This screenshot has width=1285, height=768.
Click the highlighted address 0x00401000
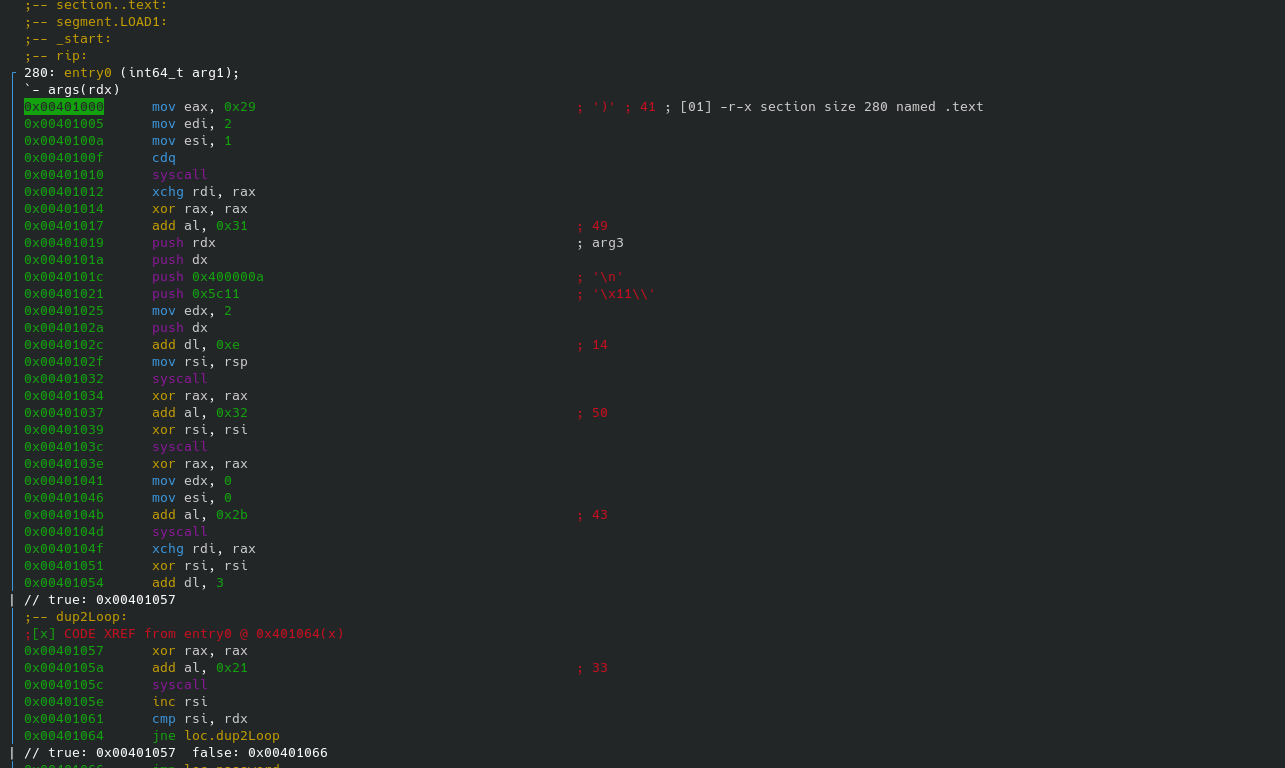[64, 106]
